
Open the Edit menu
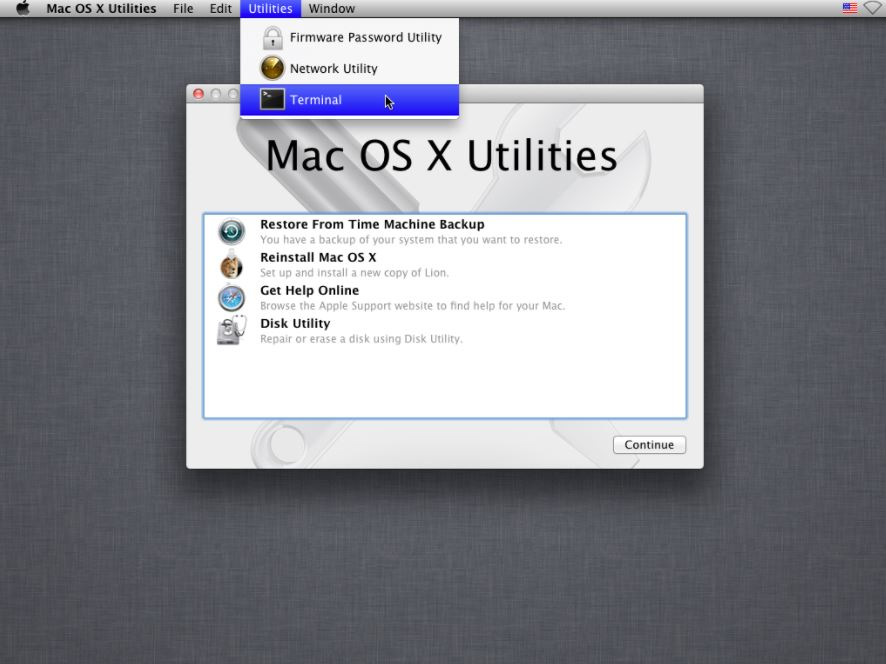coord(221,9)
